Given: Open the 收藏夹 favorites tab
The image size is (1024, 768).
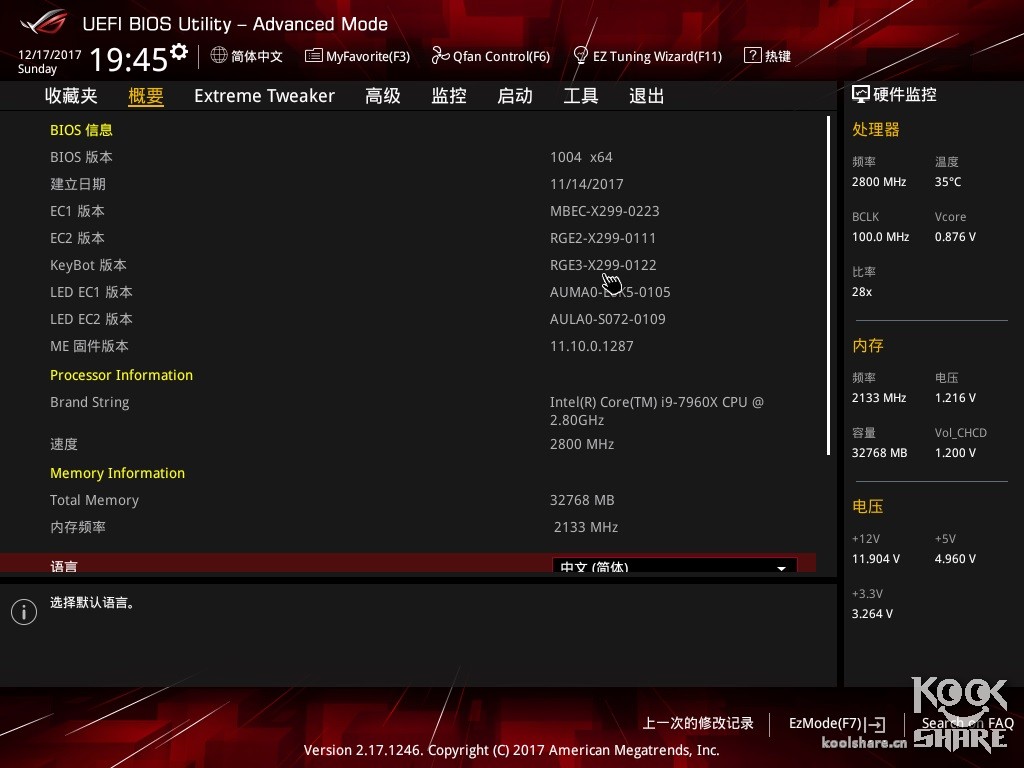Looking at the screenshot, I should click(x=71, y=96).
